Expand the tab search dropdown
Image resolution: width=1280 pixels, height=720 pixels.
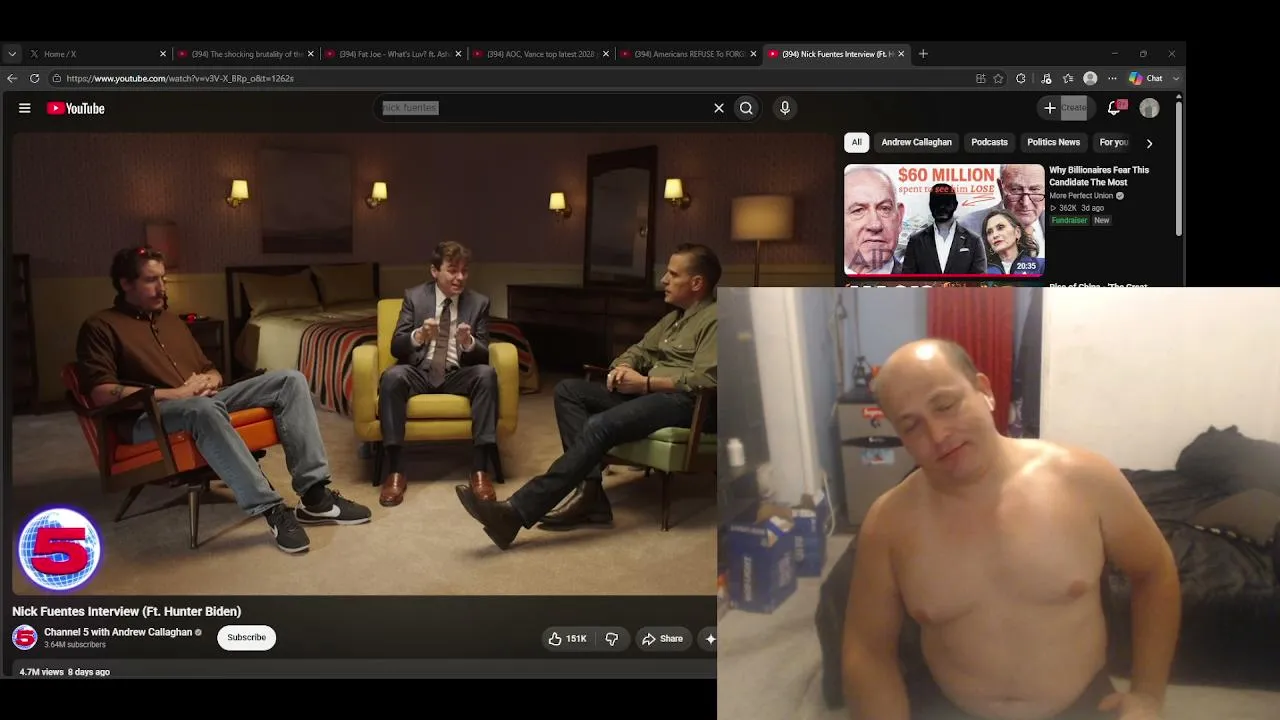pos(12,54)
